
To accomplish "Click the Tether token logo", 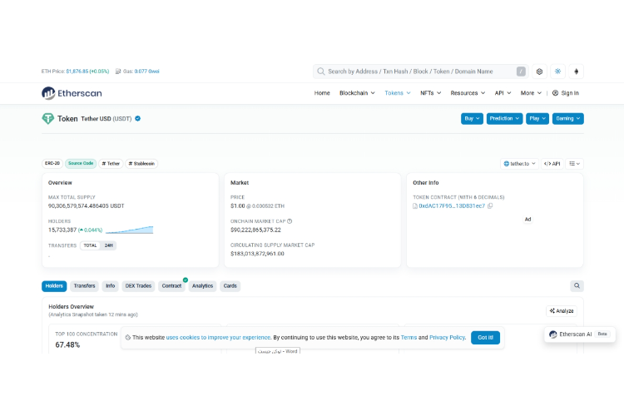I will (x=48, y=119).
